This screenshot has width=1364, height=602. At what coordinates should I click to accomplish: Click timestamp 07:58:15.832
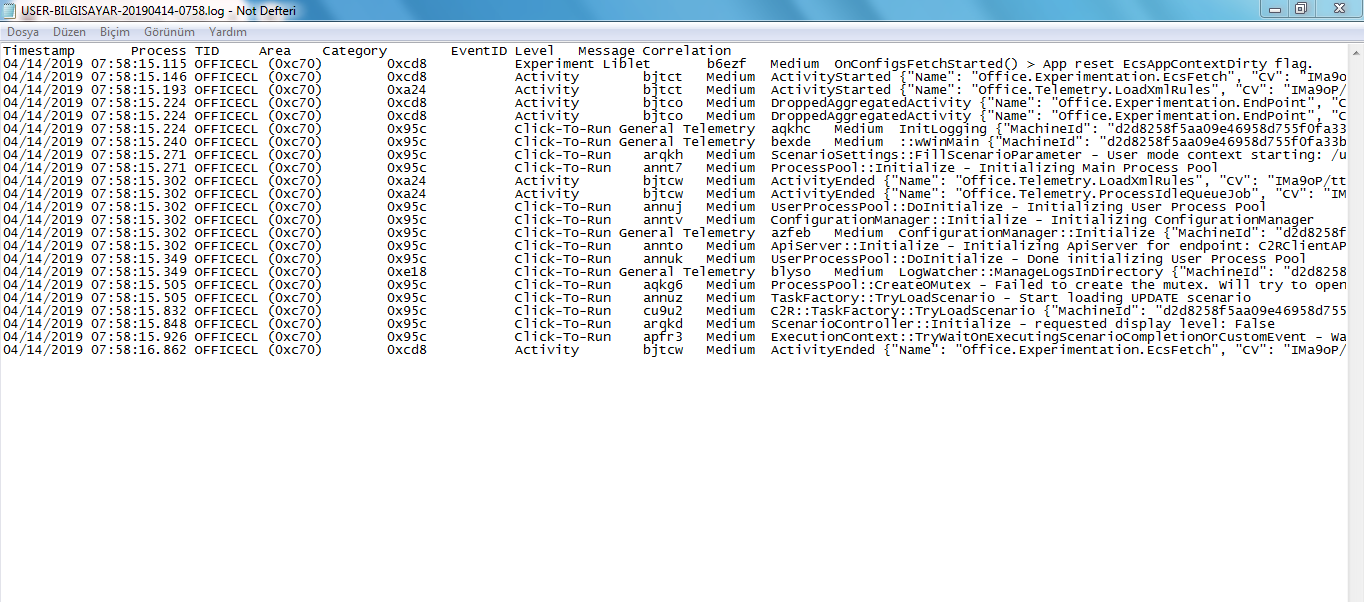pos(139,311)
